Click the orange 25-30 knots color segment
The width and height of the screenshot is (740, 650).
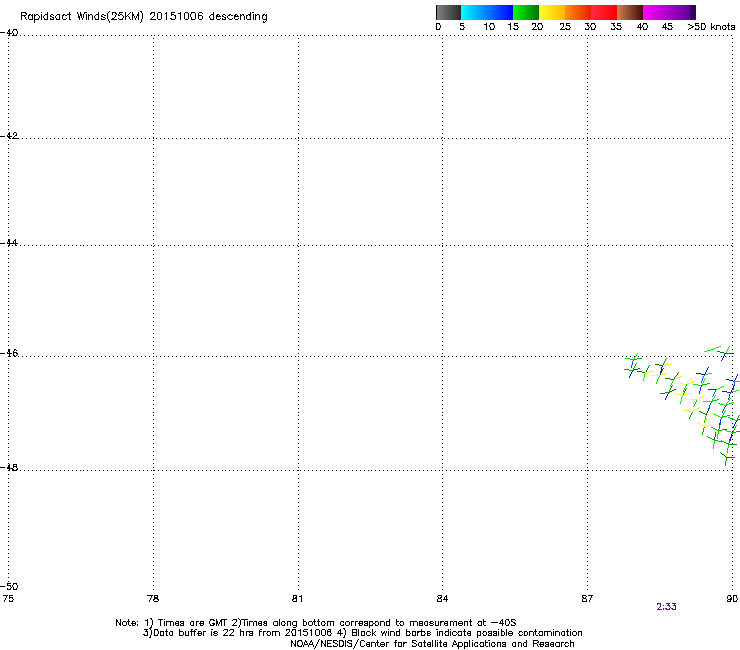pyautogui.click(x=578, y=12)
